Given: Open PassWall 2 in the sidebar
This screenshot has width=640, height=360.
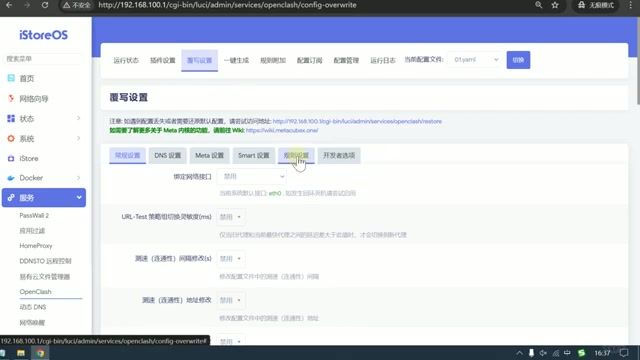Looking at the screenshot, I should tap(34, 216).
